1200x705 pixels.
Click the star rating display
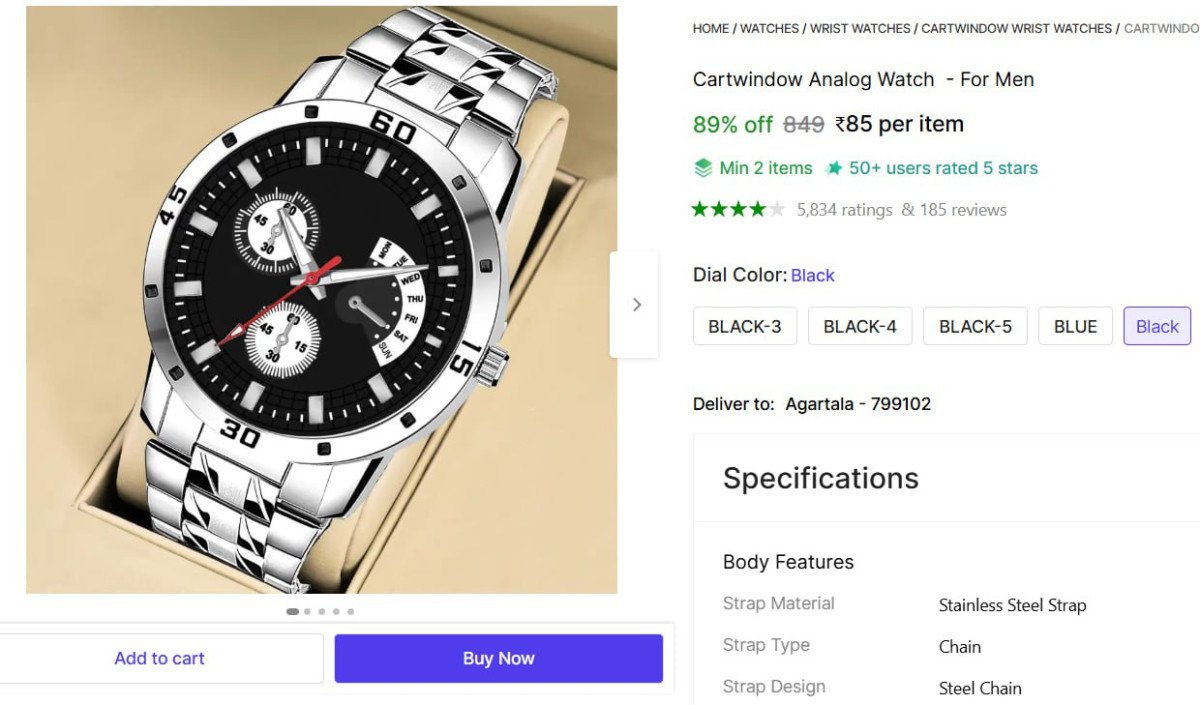click(738, 209)
